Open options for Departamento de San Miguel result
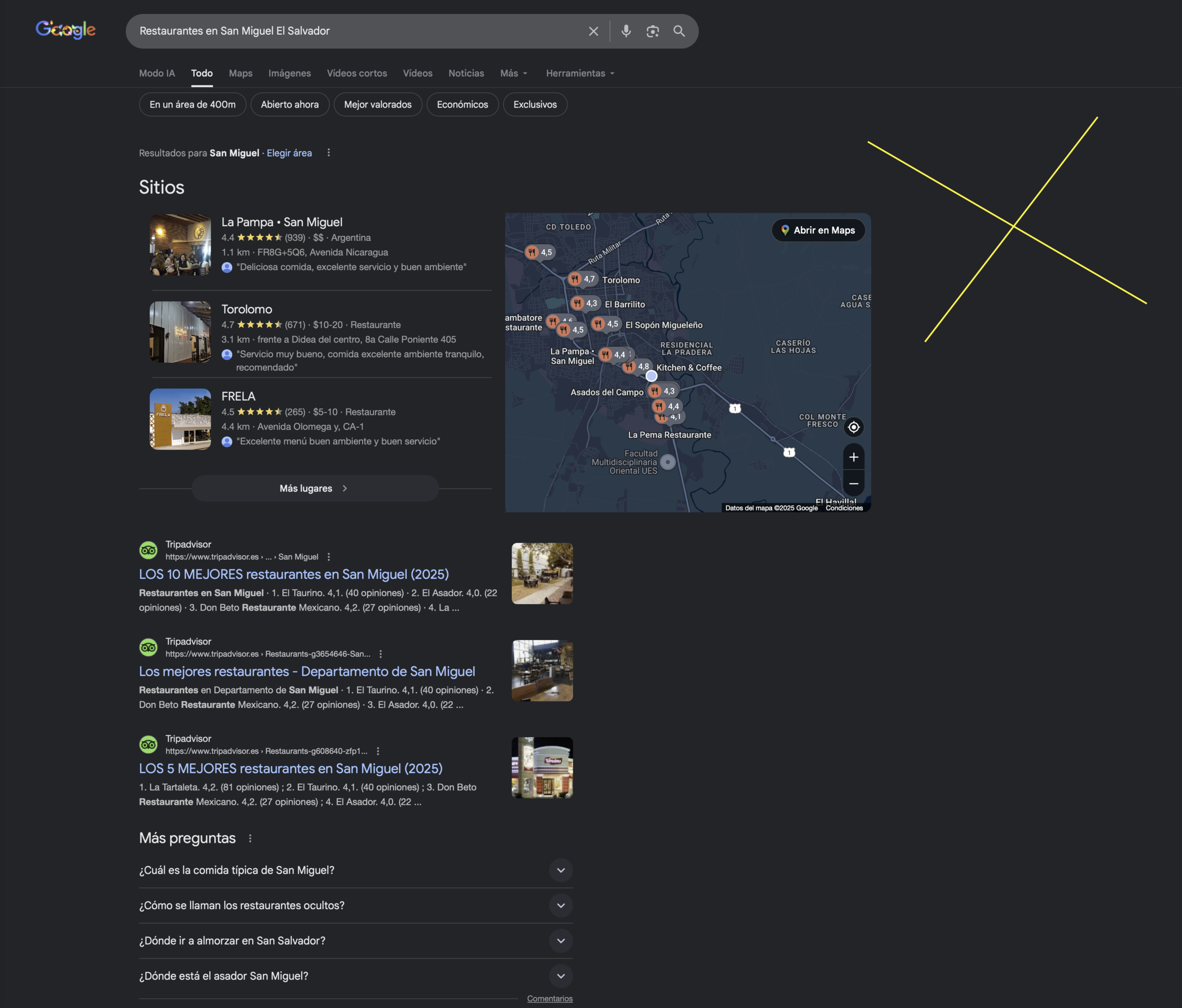The image size is (1182, 1008). tap(380, 654)
